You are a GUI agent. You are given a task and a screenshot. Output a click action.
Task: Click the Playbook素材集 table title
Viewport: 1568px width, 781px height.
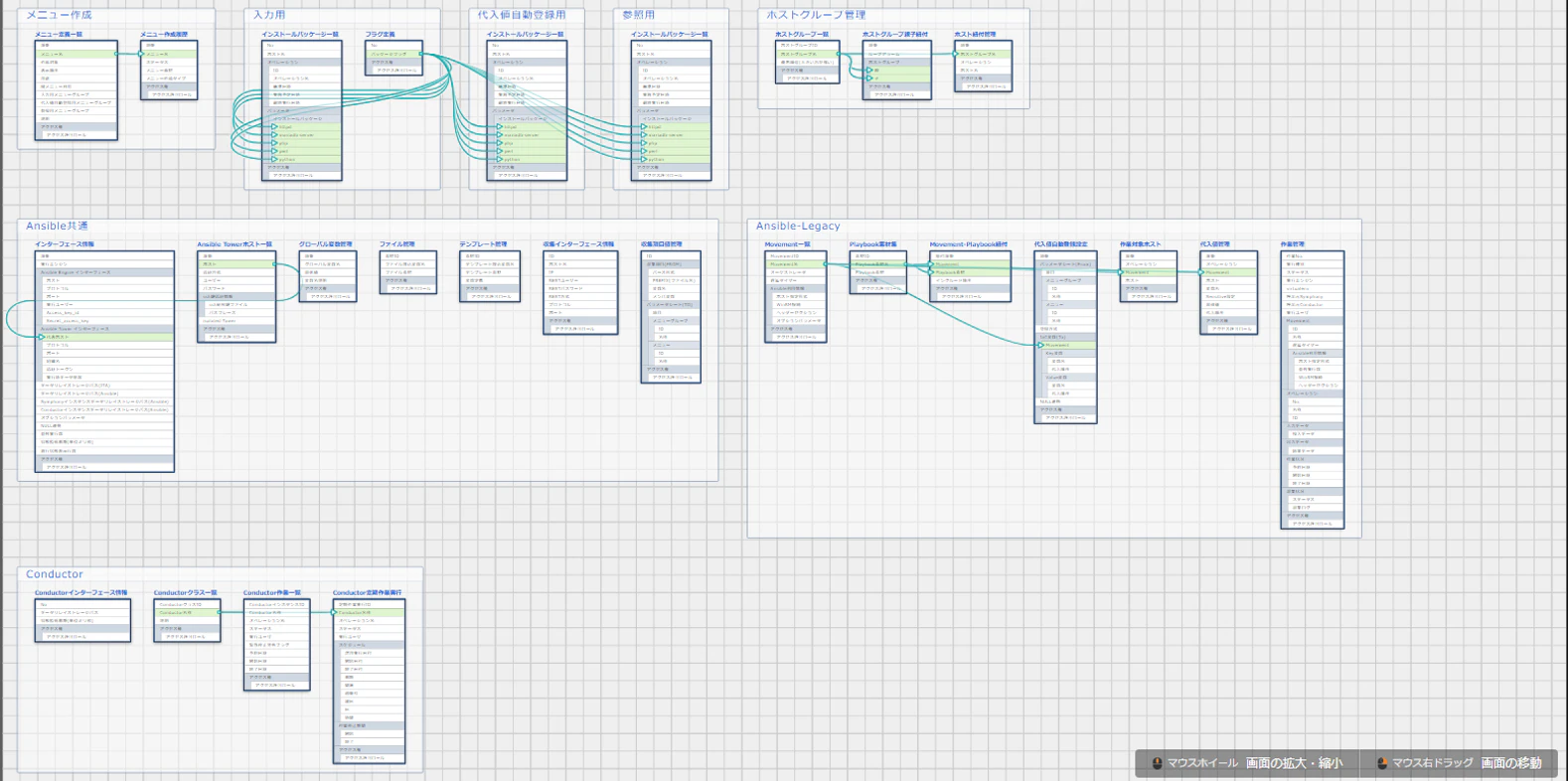pos(873,244)
